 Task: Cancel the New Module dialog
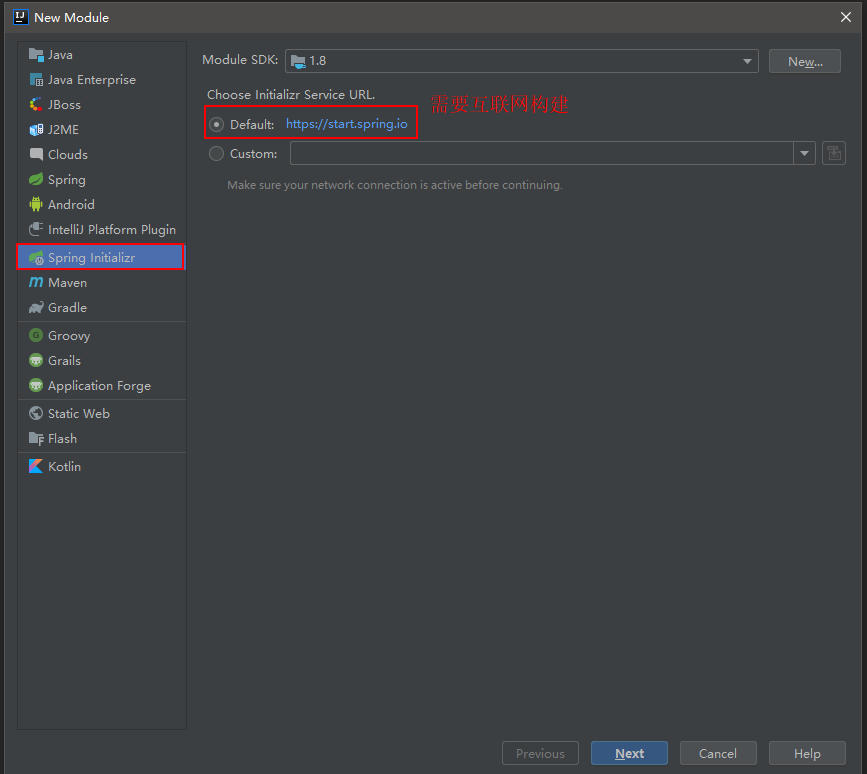pyautogui.click(x=717, y=753)
